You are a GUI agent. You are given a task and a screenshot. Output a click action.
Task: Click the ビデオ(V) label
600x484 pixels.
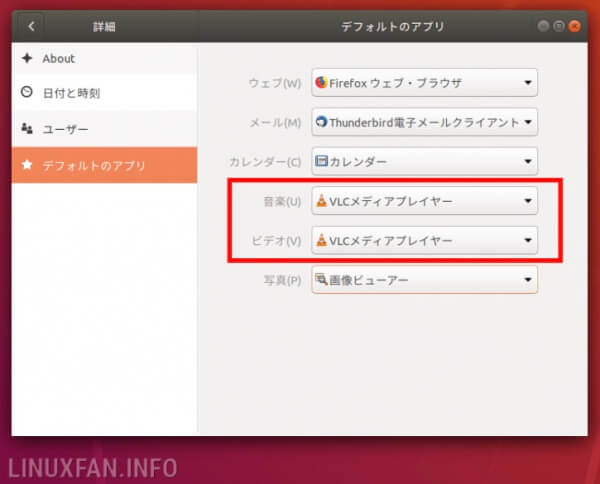point(276,241)
